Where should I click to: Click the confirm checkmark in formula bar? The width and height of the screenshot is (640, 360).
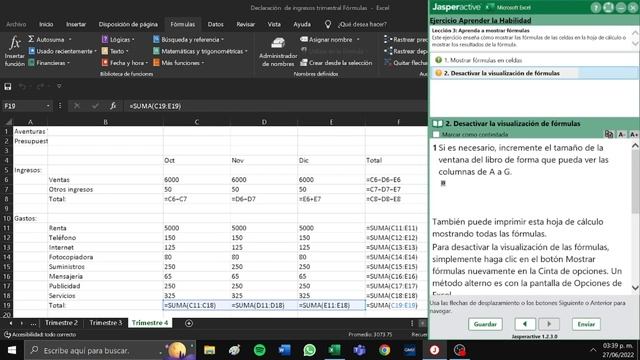pyautogui.click(x=95, y=106)
